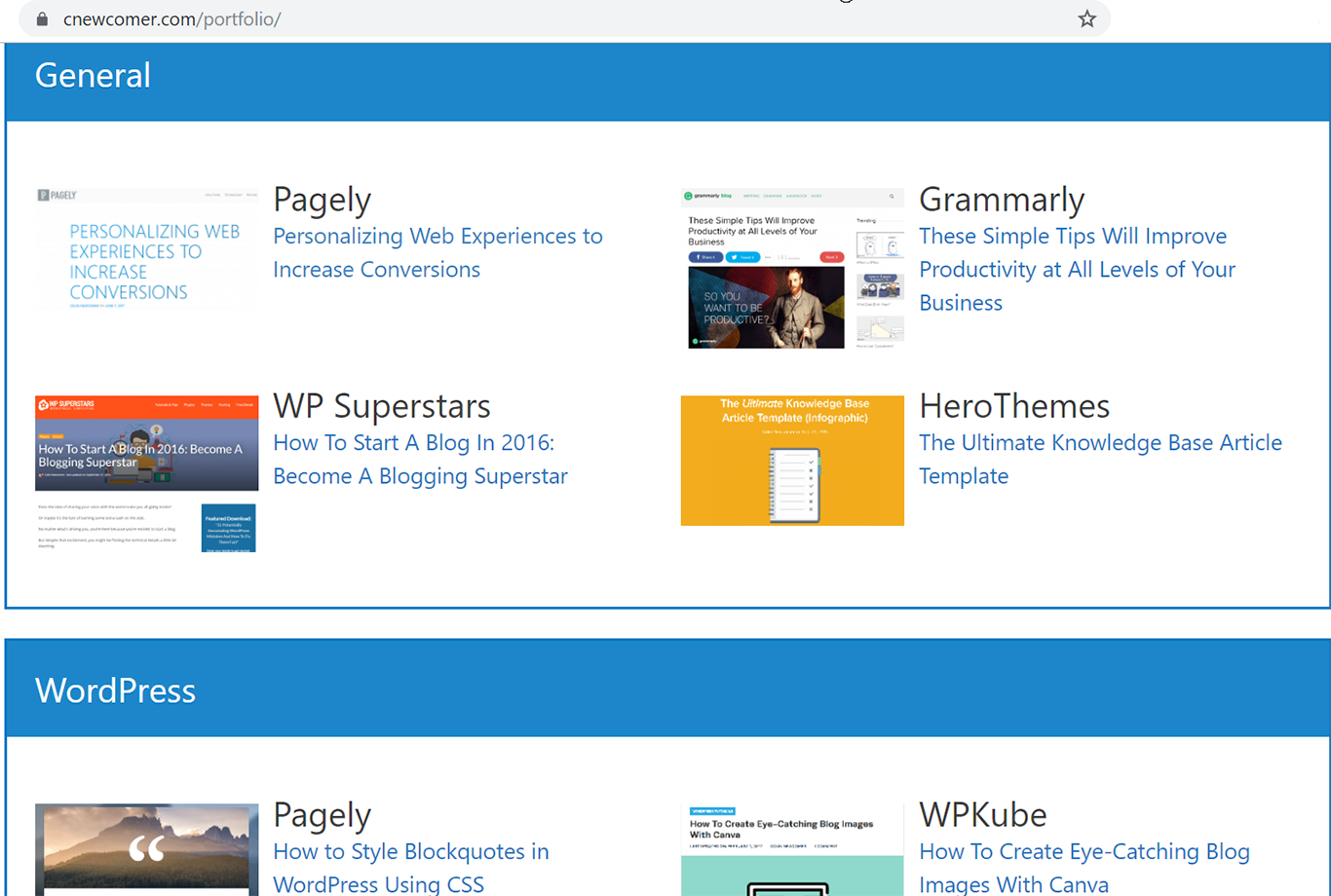View site security via the lock icon
1331x896 pixels.
42,19
